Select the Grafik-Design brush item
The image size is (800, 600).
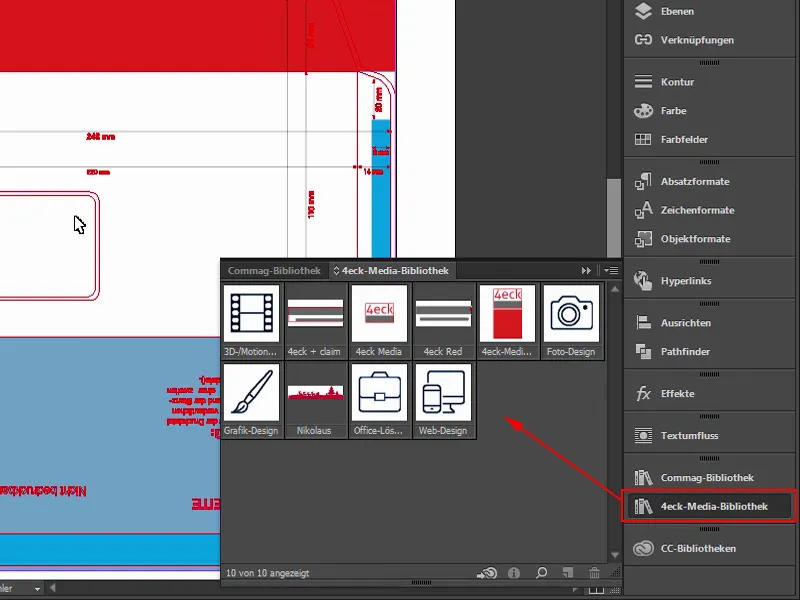point(252,401)
